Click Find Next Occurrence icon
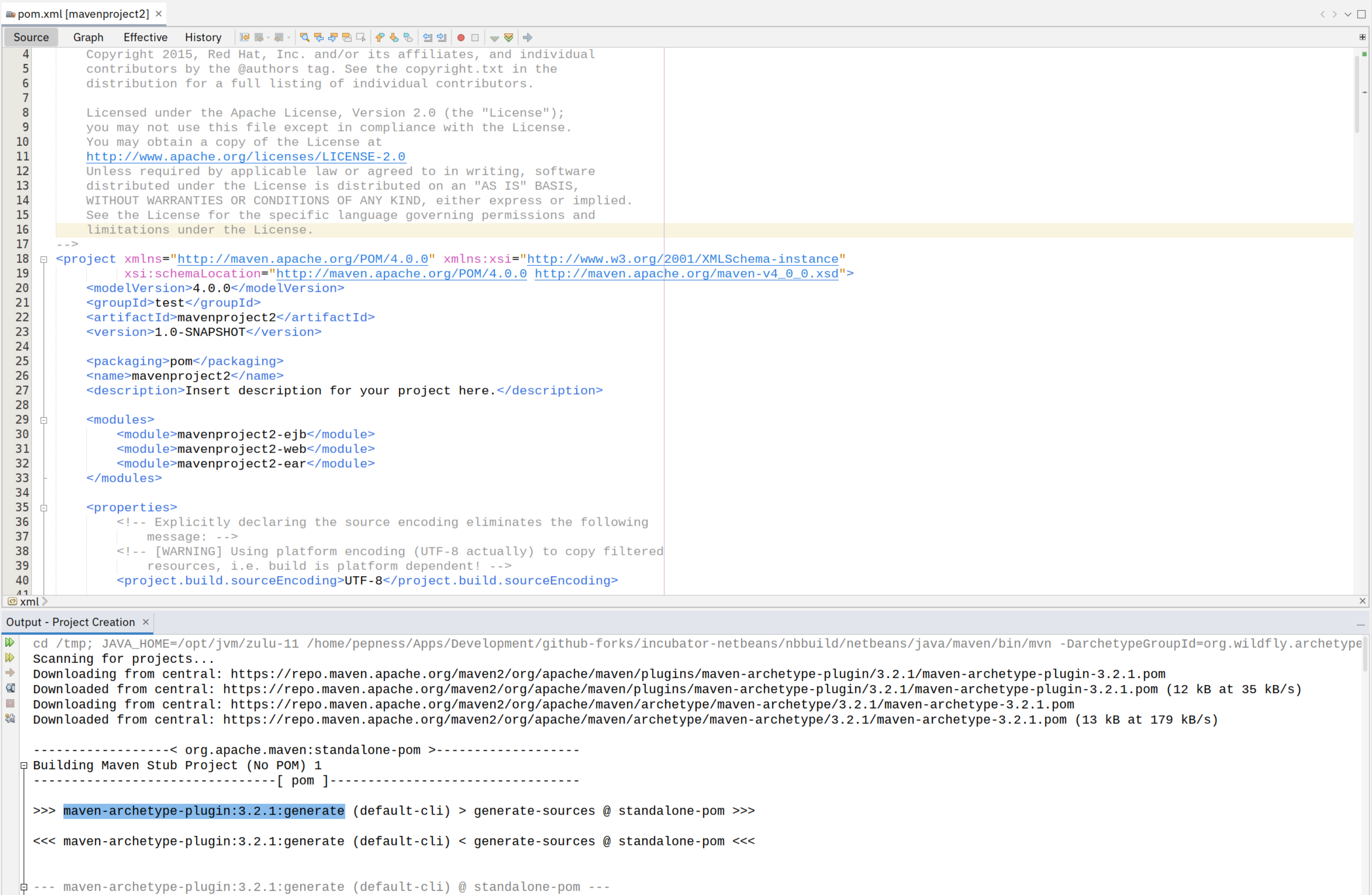The image size is (1372, 895). [333, 37]
